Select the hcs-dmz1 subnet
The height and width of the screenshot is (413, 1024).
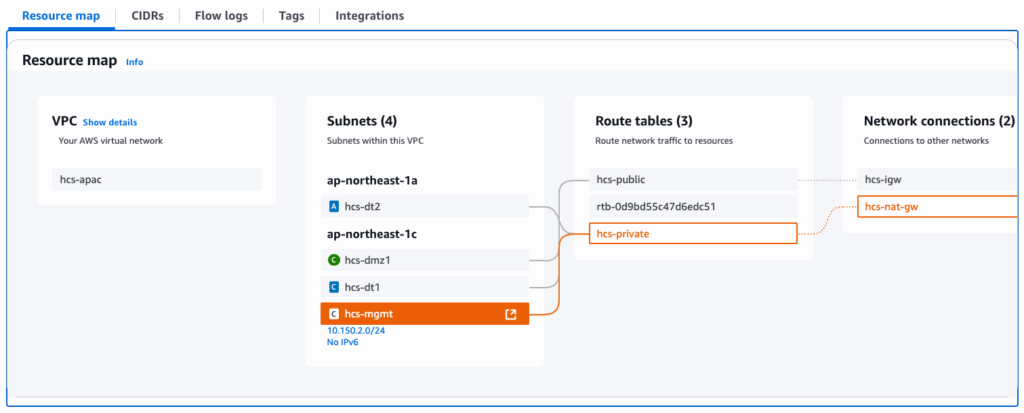pyautogui.click(x=424, y=260)
